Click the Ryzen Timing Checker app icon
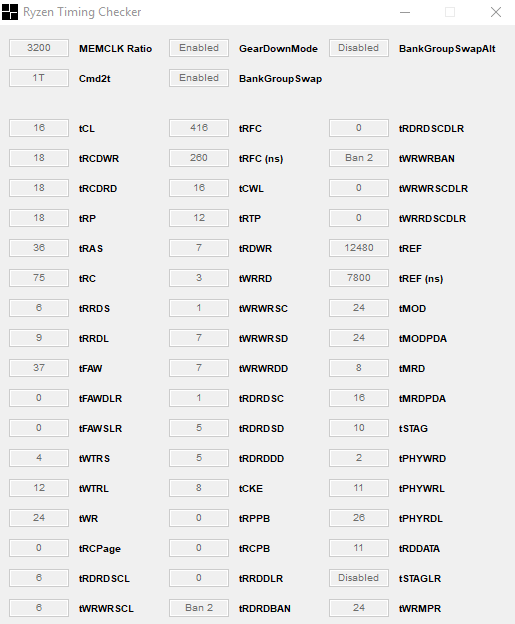Image resolution: width=515 pixels, height=624 pixels. click(10, 12)
